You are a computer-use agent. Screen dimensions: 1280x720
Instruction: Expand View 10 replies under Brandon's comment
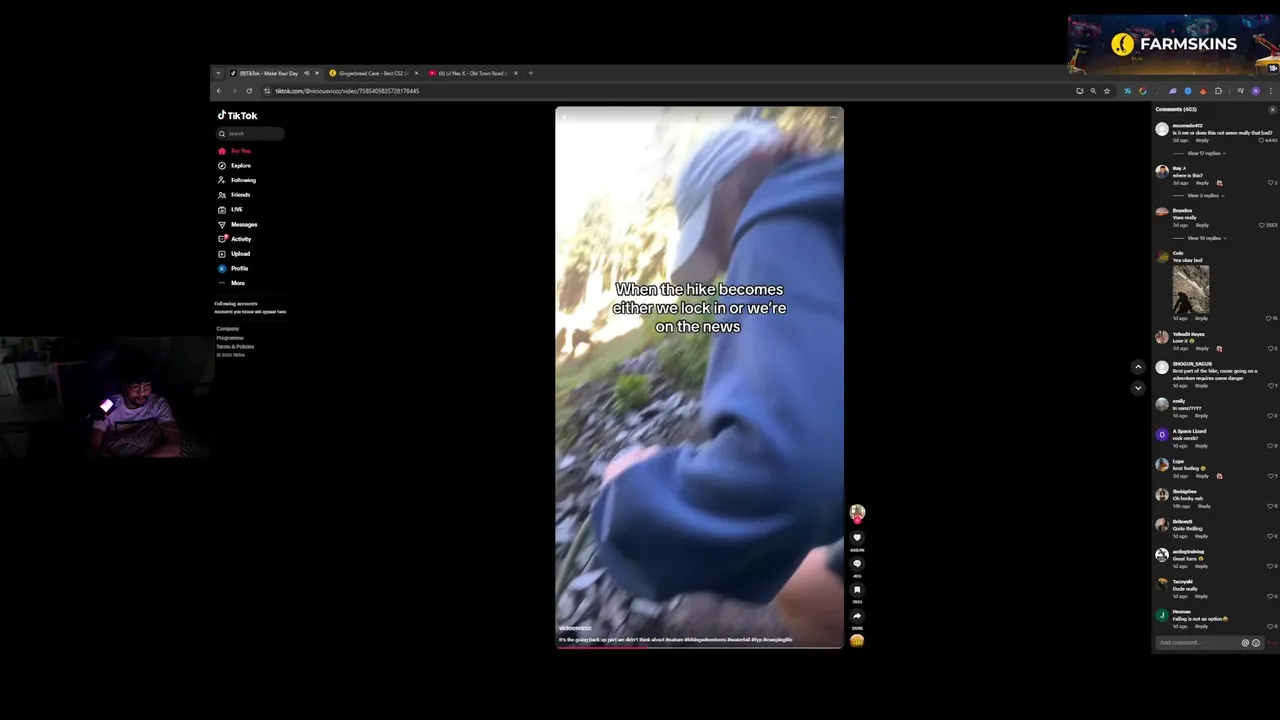(1205, 239)
